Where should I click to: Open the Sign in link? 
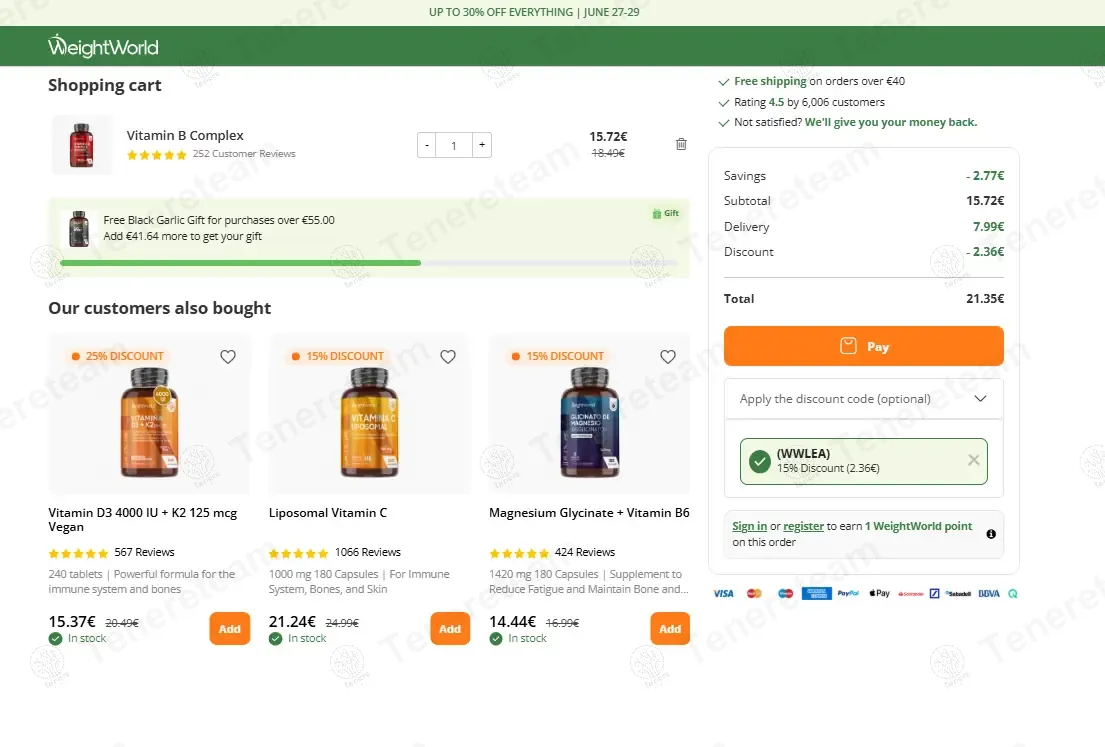point(749,526)
